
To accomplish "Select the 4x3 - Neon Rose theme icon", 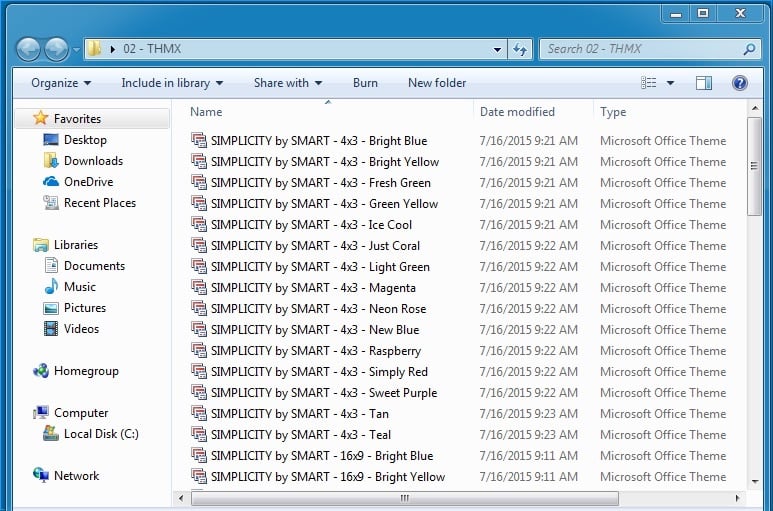I will click(x=199, y=308).
